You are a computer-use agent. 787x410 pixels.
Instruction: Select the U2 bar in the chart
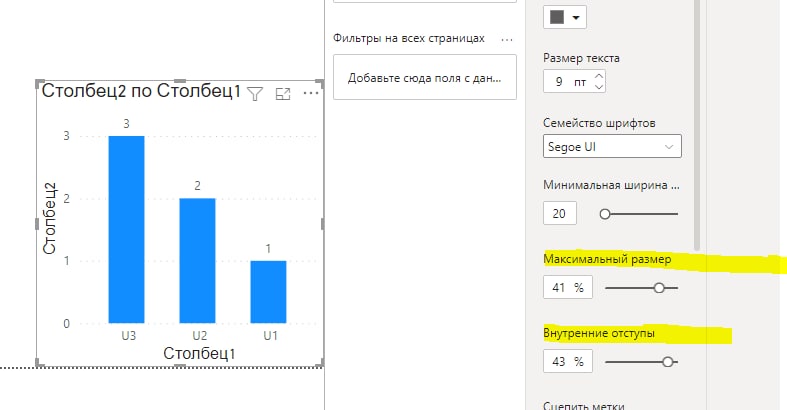pos(197,260)
